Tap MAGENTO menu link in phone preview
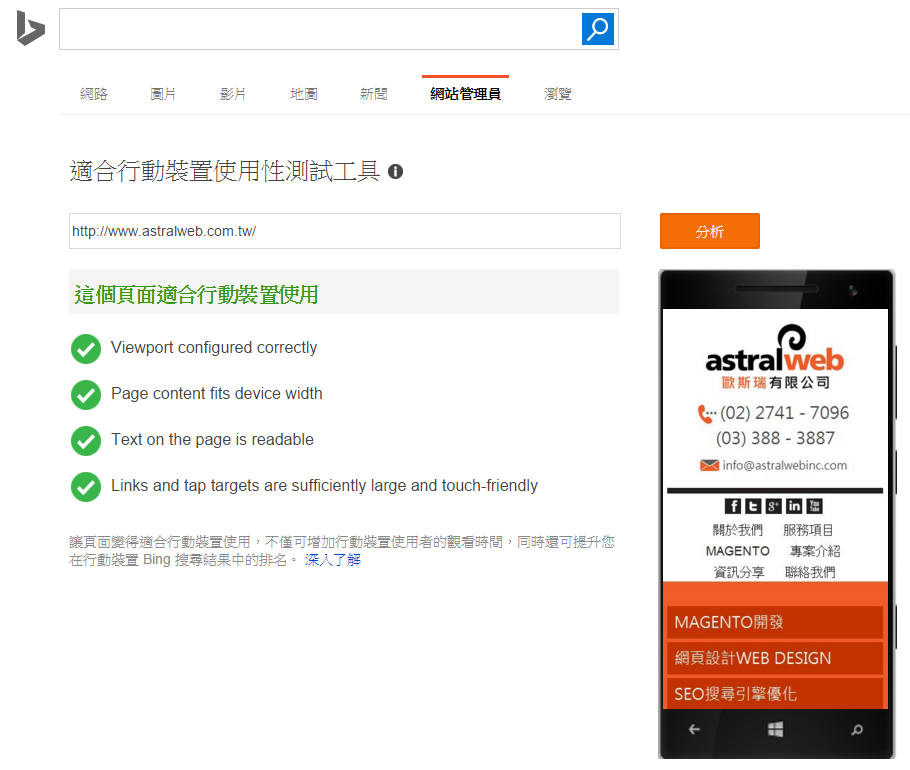 pyautogui.click(x=738, y=551)
